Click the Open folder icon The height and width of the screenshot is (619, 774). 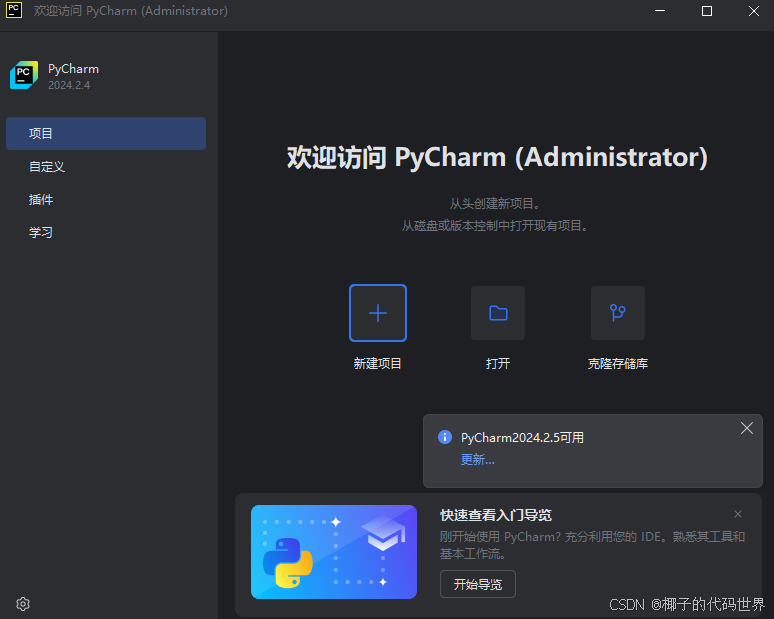[498, 313]
